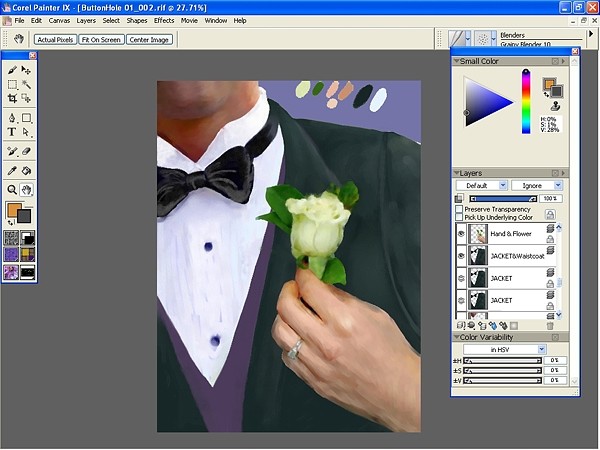Open the Layer Commands button menu

461,326
